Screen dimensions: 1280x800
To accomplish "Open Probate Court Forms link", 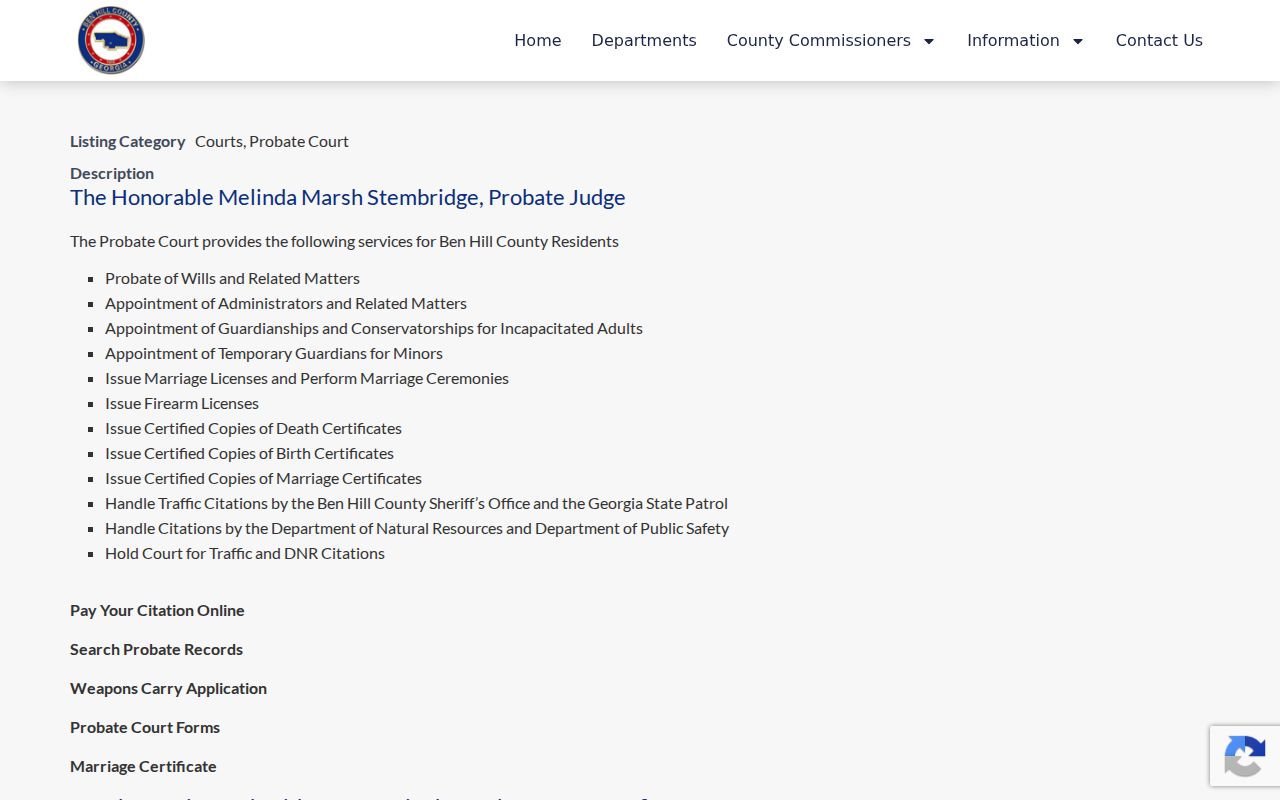I will 145,727.
